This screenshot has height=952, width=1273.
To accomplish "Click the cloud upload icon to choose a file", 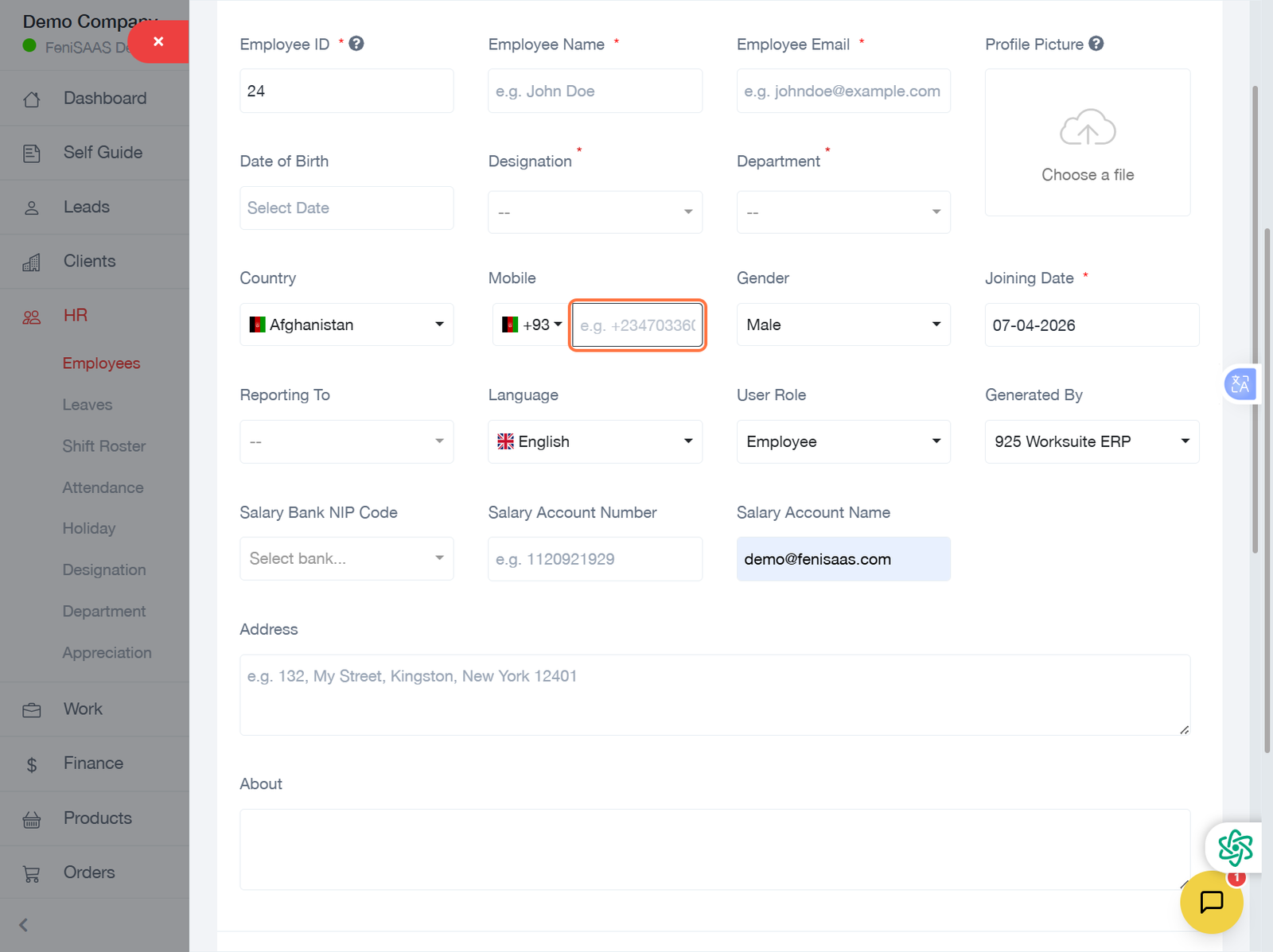I will [1087, 127].
